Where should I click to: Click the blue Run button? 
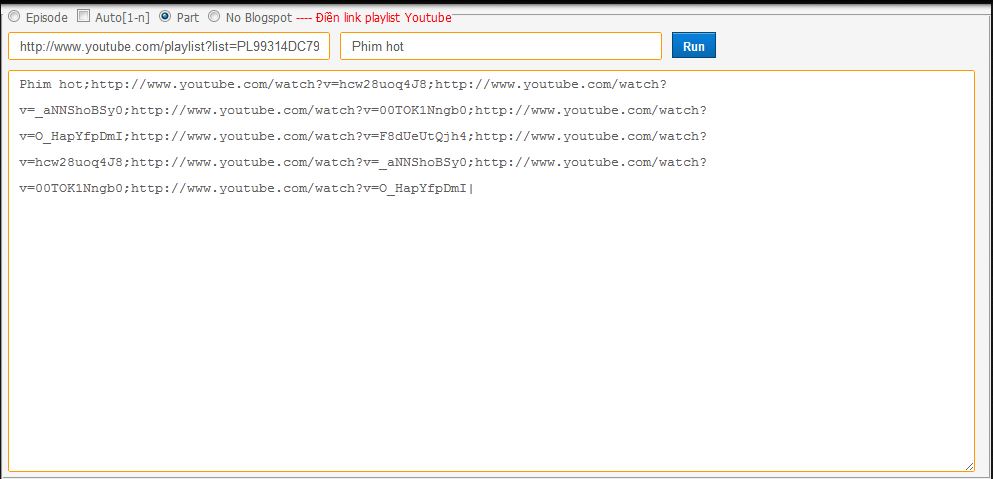click(693, 46)
